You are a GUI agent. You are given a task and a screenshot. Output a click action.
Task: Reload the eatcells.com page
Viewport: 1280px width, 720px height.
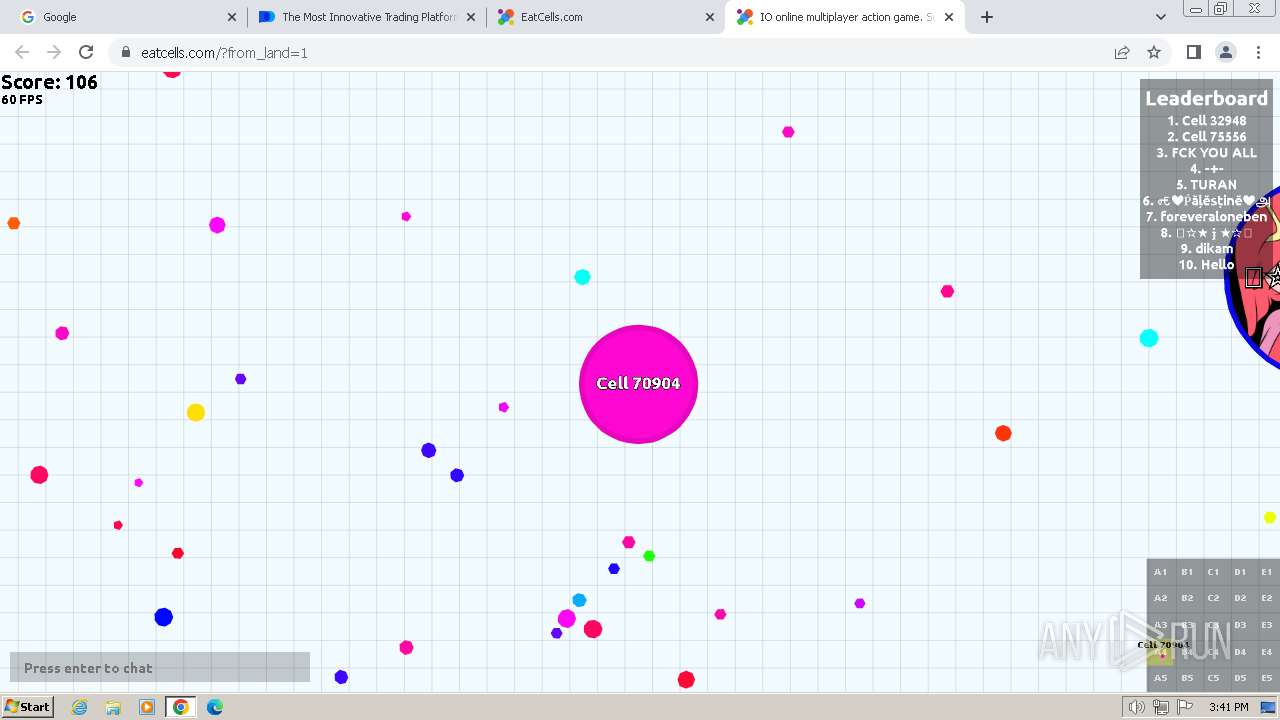(x=86, y=52)
